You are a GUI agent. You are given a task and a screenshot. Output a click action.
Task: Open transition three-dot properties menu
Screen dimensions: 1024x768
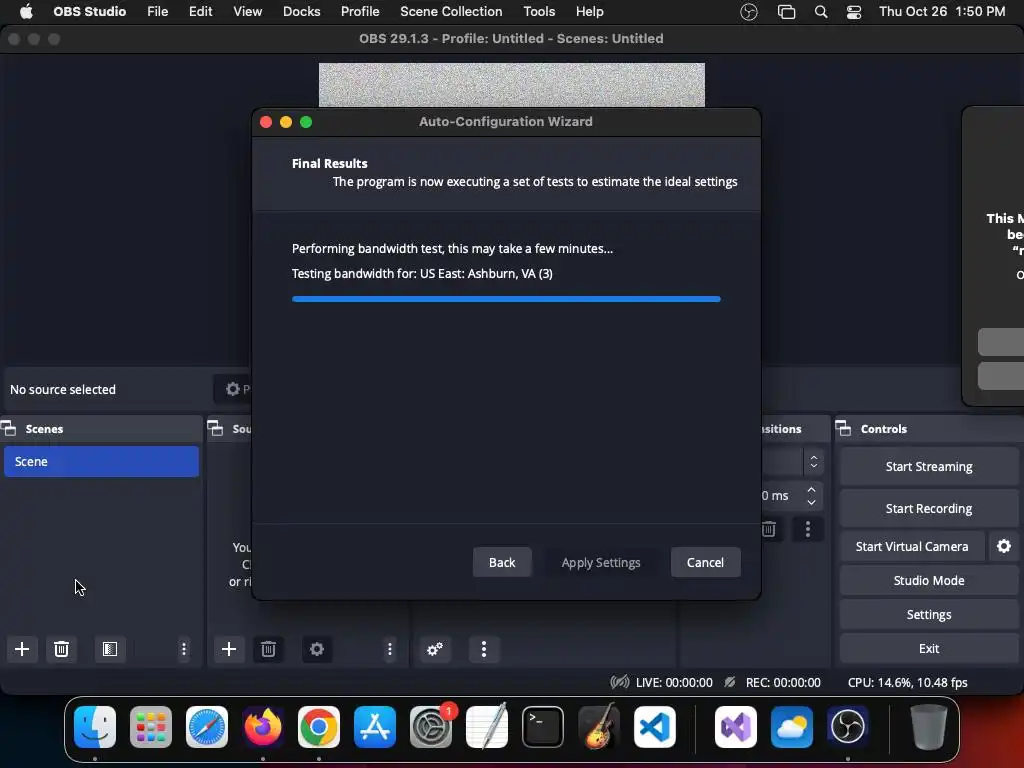(808, 529)
